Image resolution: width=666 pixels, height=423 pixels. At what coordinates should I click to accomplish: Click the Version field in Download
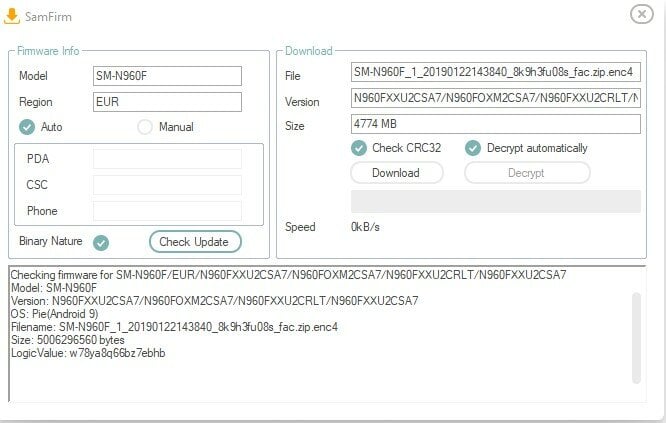(496, 98)
